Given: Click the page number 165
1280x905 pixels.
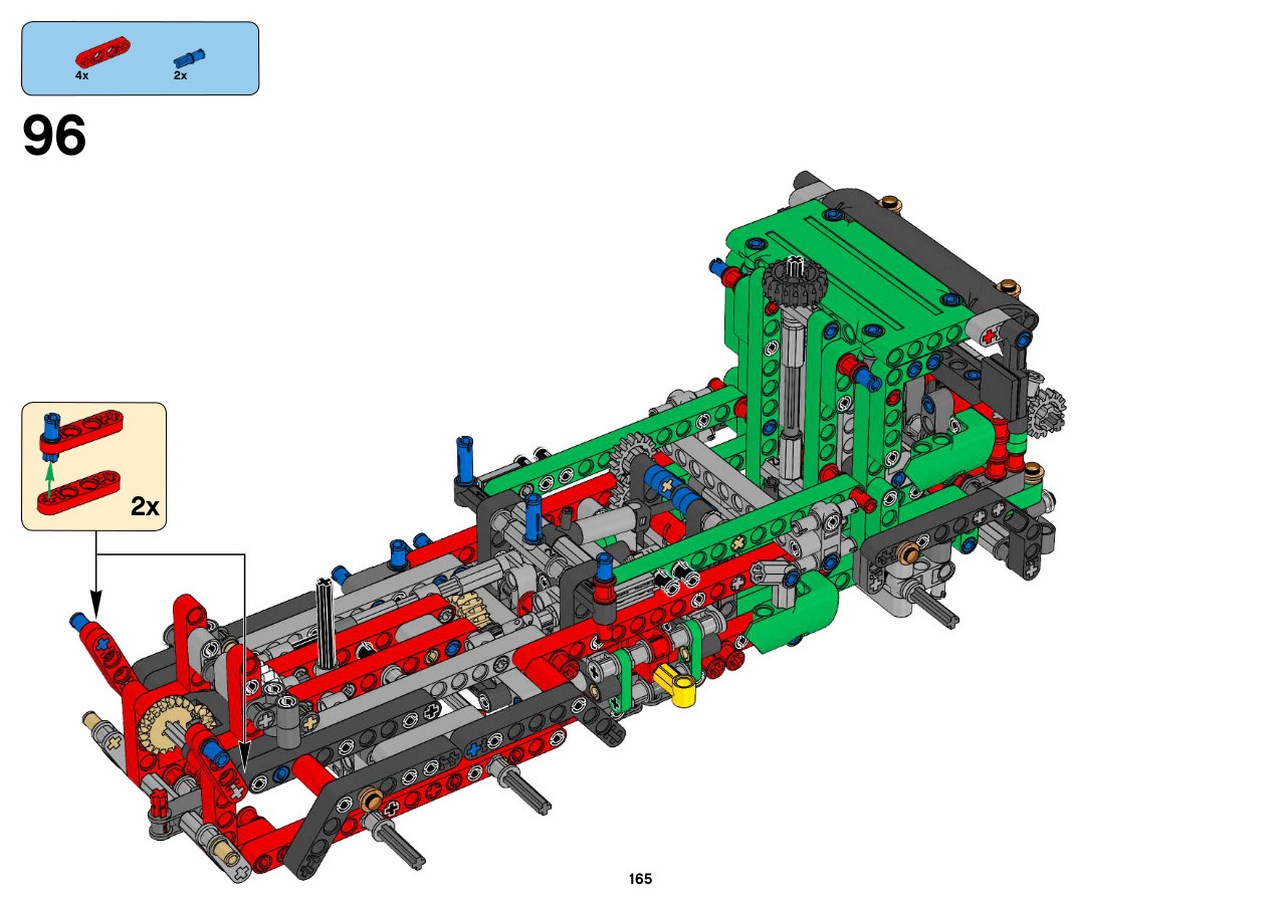Looking at the screenshot, I should point(640,879).
